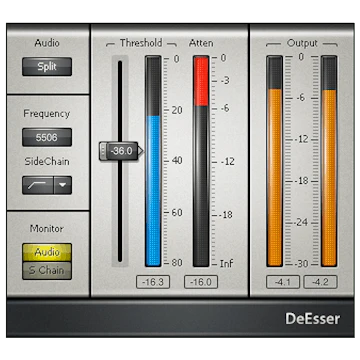Click the Atten meter label

tap(201, 43)
